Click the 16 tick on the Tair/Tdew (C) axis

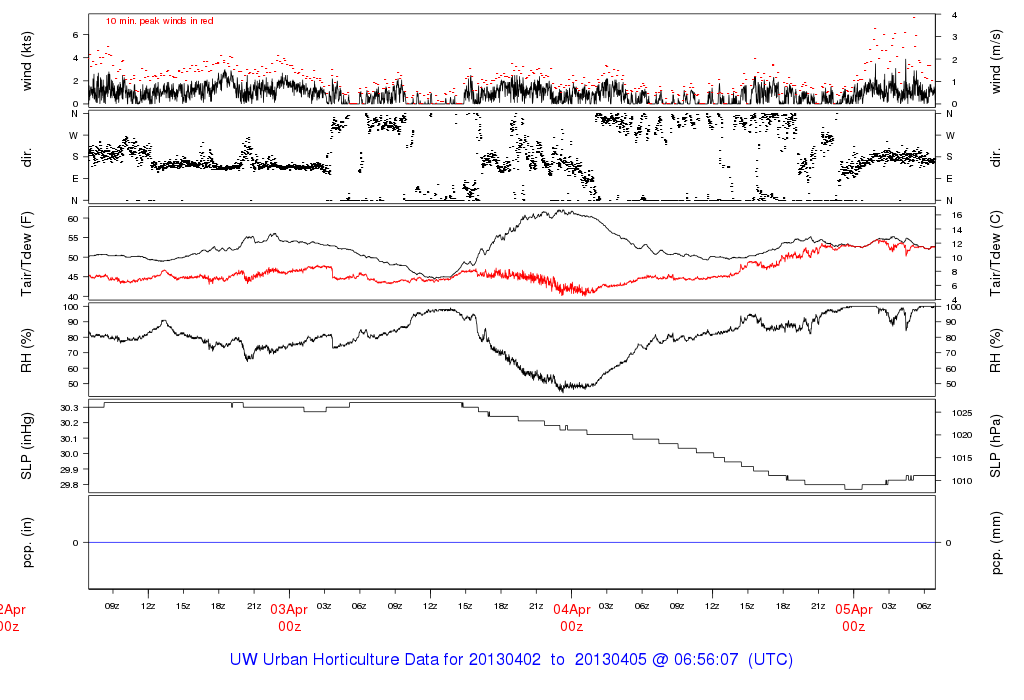point(957,215)
